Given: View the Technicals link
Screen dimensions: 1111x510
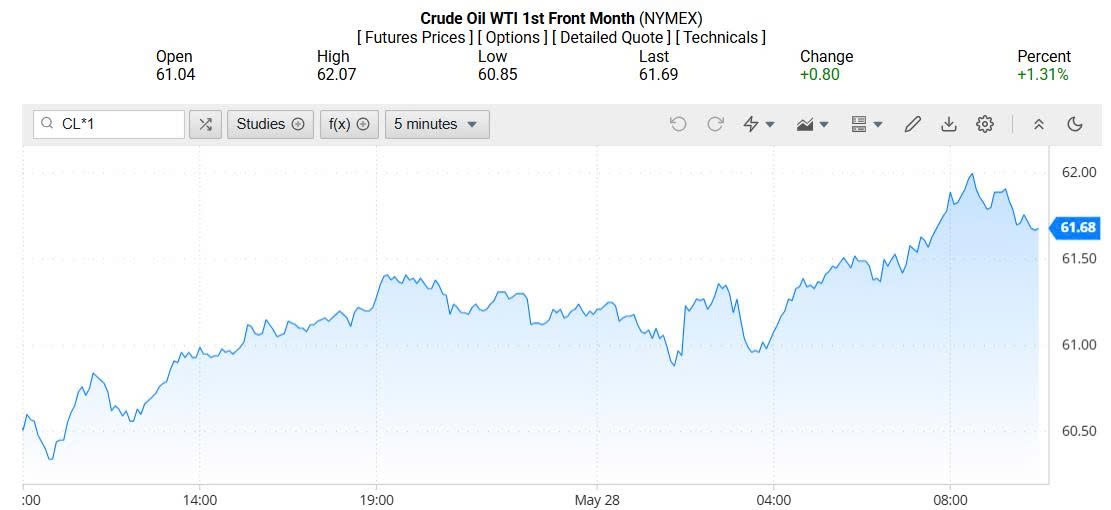Looking at the screenshot, I should (x=720, y=37).
